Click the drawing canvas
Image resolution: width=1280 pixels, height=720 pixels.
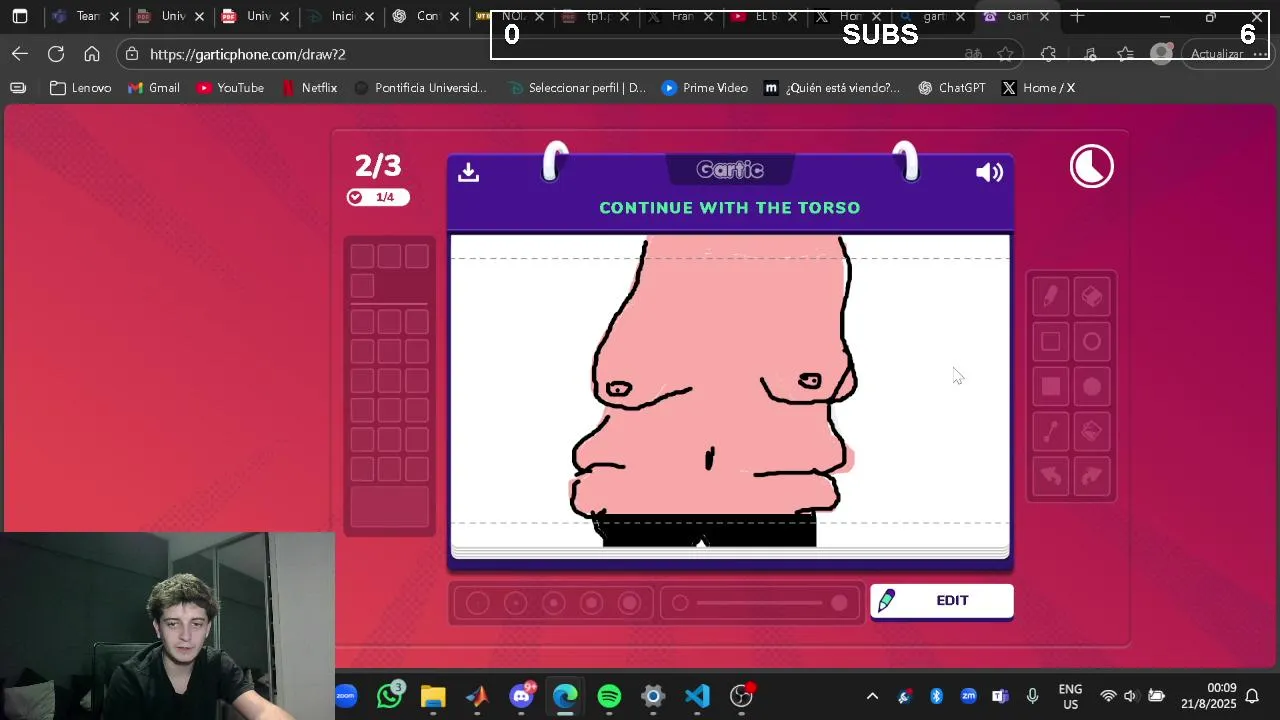pyautogui.click(x=730, y=391)
